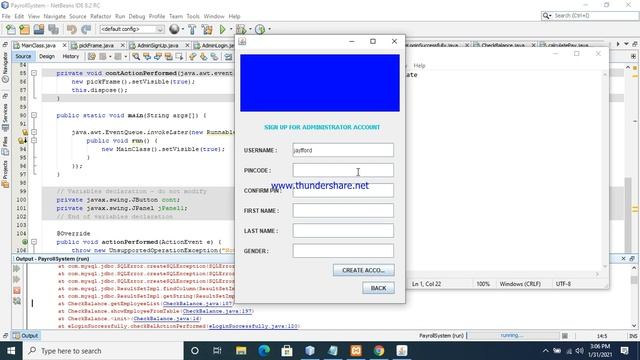The image size is (640, 360).
Task: Open the Services side panel
Action: (5, 117)
